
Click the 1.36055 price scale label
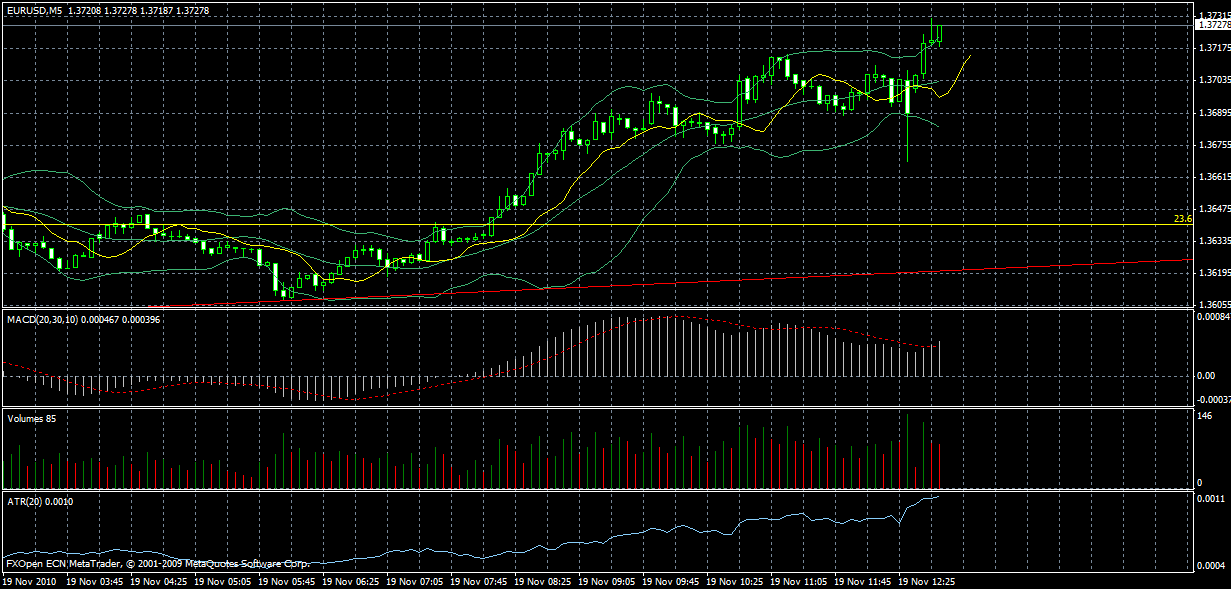pos(1213,304)
